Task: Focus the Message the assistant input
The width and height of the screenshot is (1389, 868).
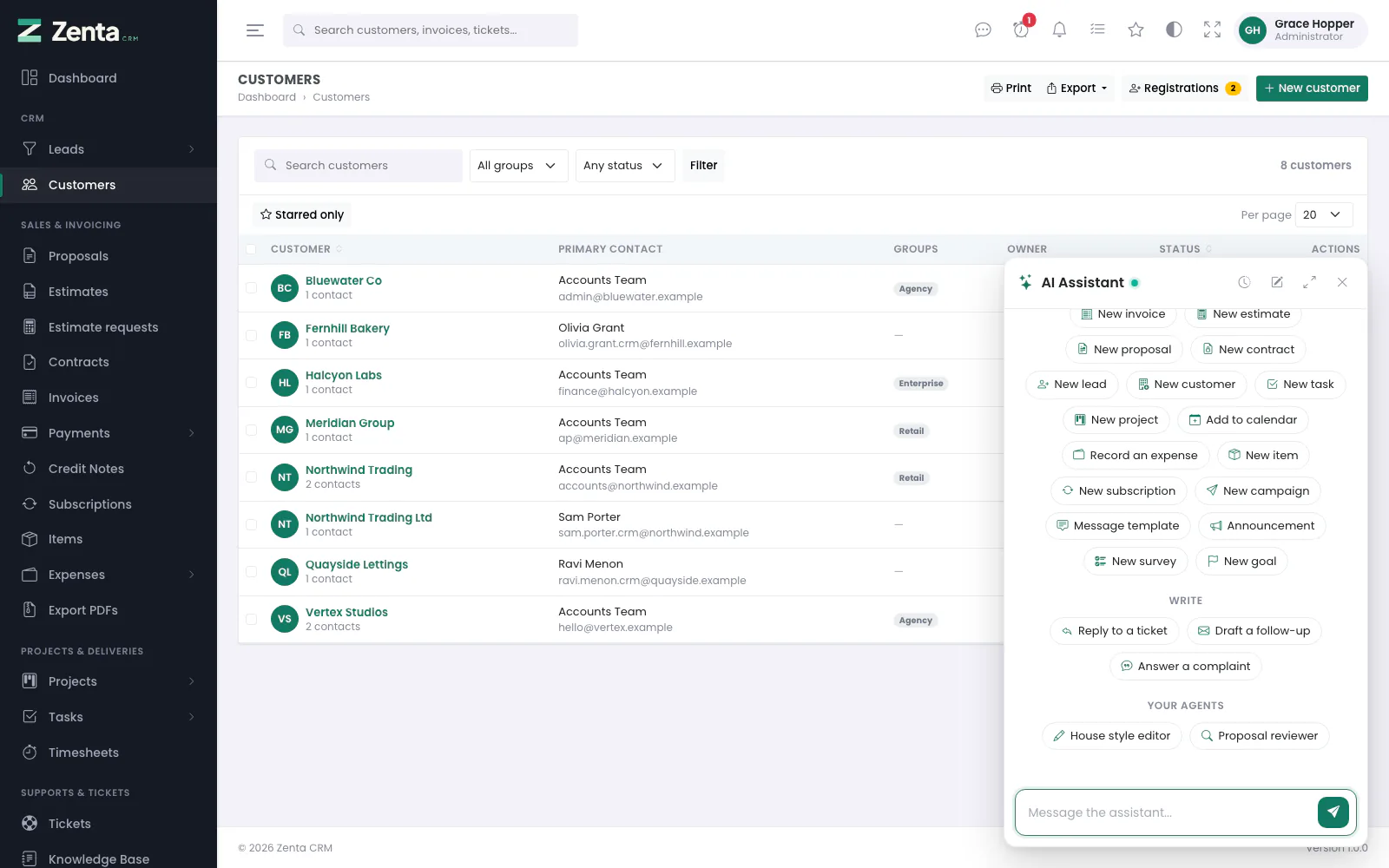Action: point(1167,812)
